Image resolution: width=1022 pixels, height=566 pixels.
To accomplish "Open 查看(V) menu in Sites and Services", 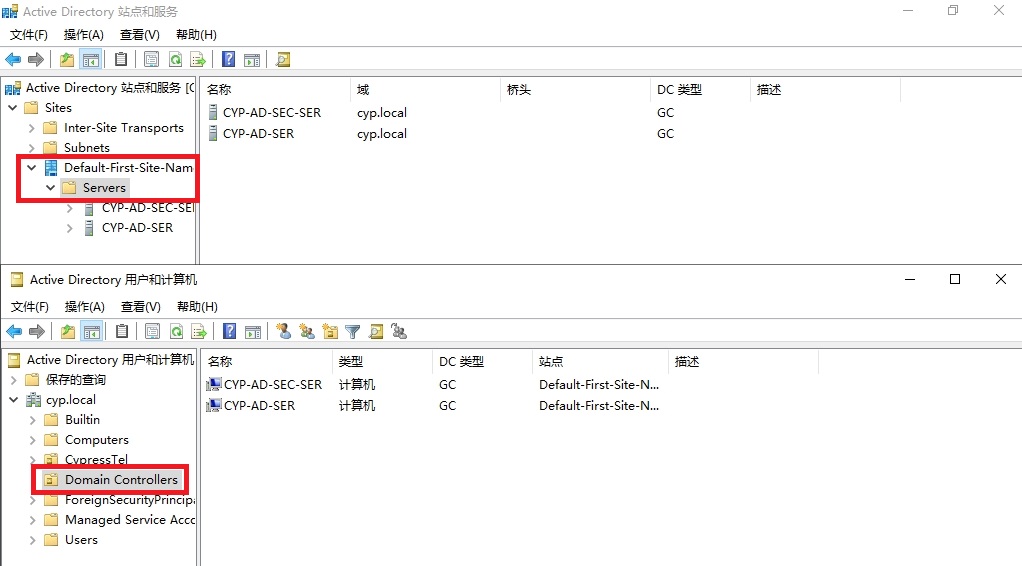I will click(140, 35).
